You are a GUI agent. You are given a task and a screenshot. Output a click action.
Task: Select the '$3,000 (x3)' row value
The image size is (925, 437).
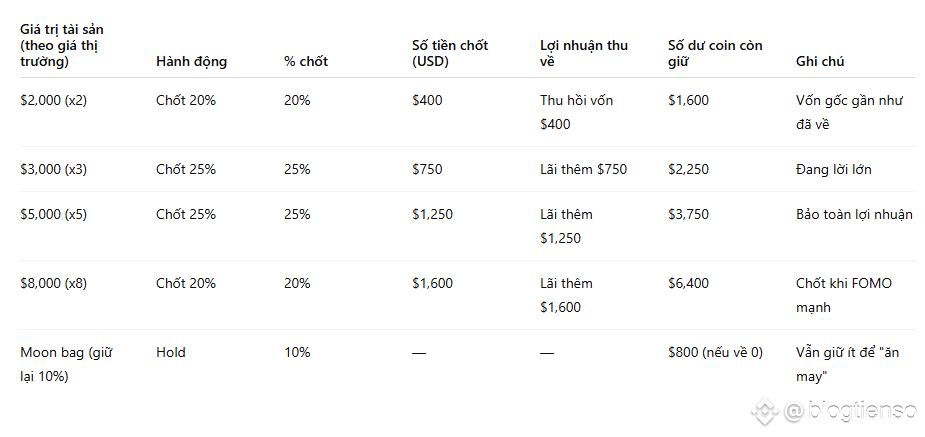click(x=53, y=169)
